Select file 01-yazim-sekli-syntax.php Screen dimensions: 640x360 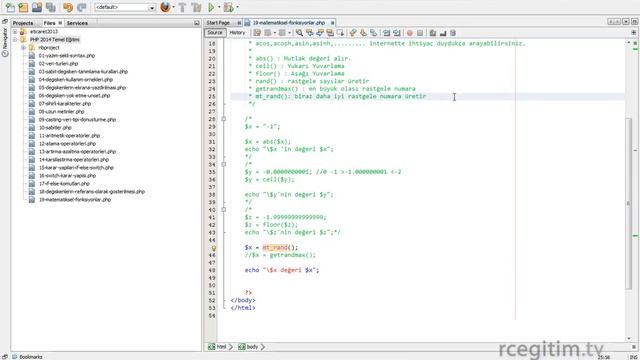(67, 56)
